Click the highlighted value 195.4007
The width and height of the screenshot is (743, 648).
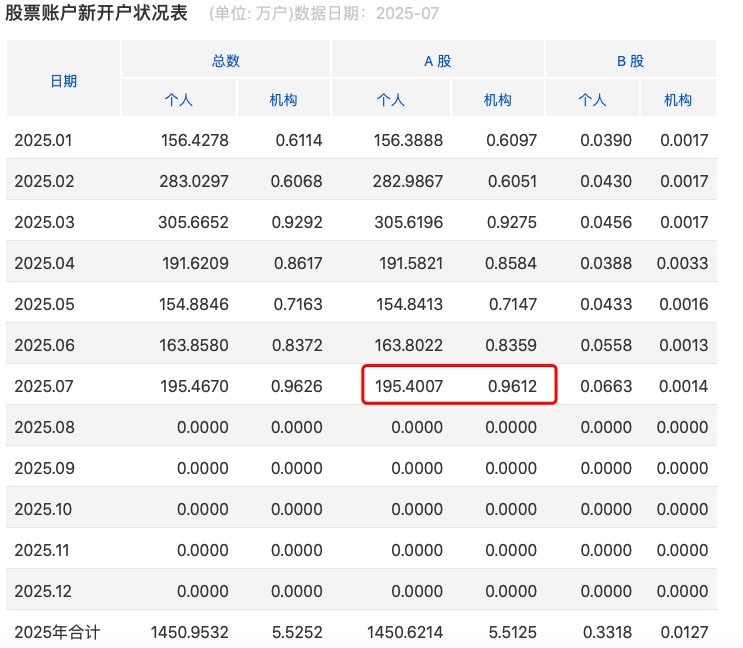[409, 386]
